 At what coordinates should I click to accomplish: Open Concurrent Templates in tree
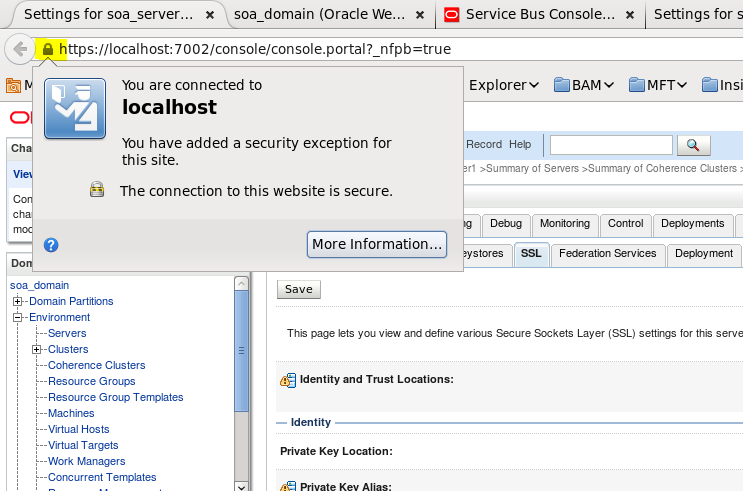(102, 477)
